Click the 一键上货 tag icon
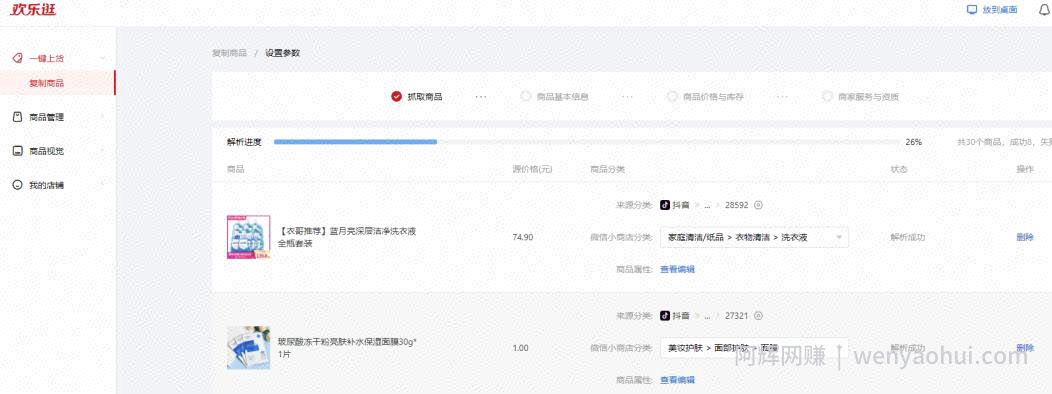 (17, 58)
